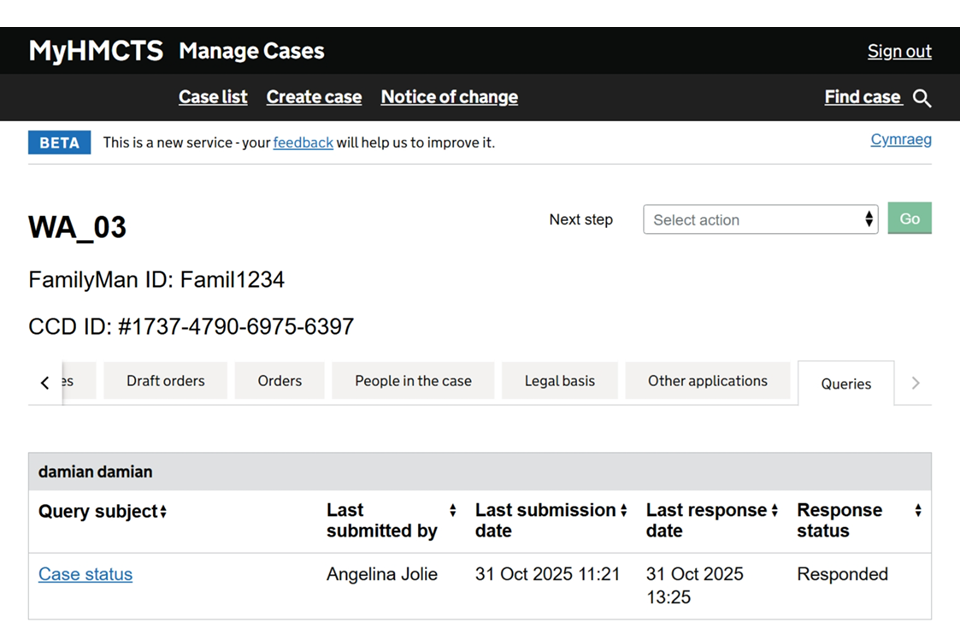The image size is (960, 640).
Task: Open the Orders tab
Action: coord(280,381)
